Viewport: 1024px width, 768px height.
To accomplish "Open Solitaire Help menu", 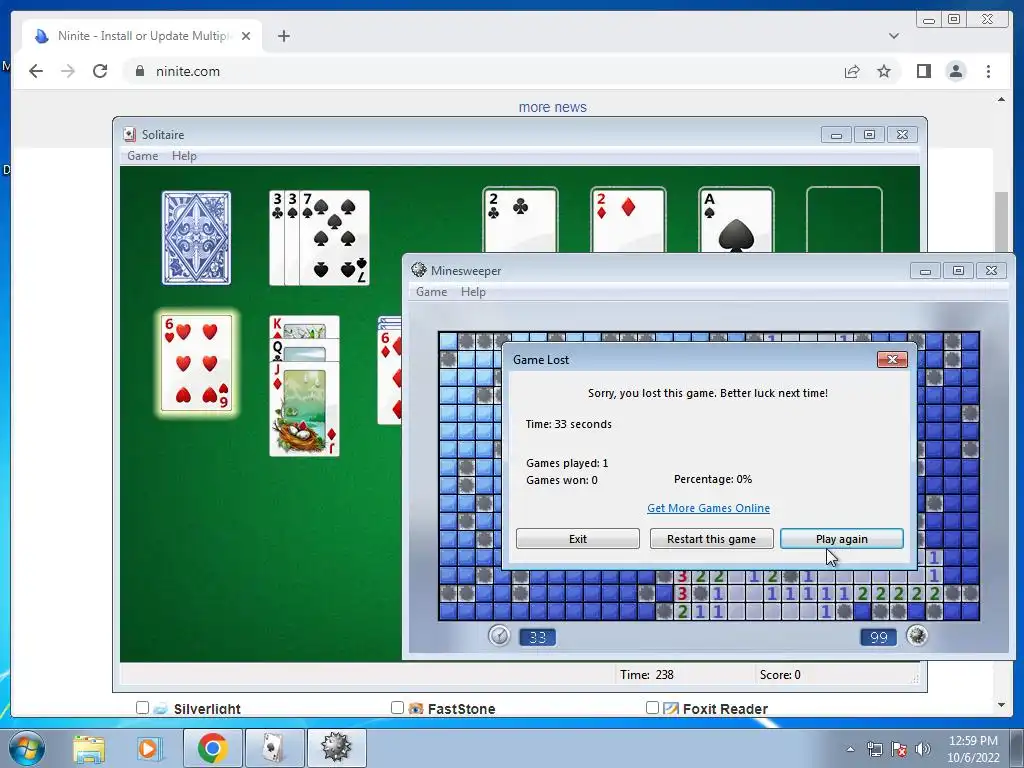I will point(184,156).
